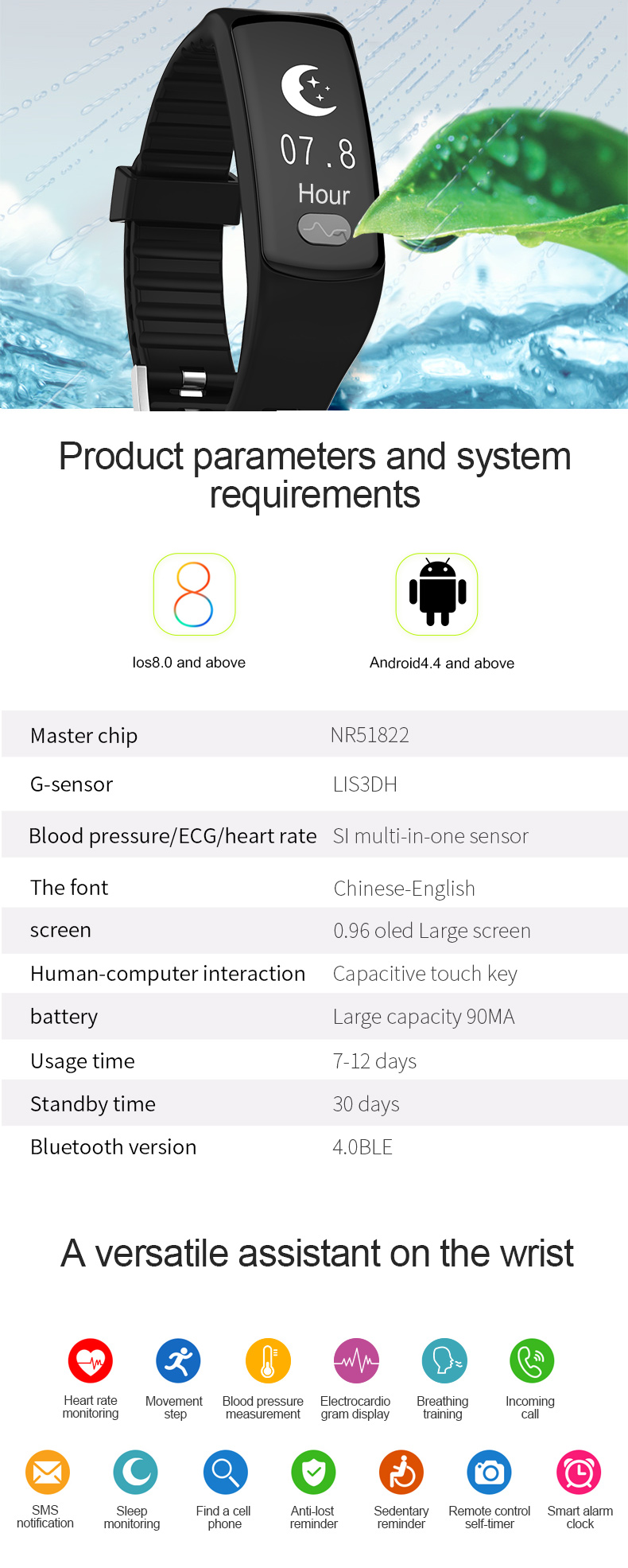The height and width of the screenshot is (1568, 628).
Task: Click the Blood pressure measurement thermometer icon
Action: click(268, 1360)
